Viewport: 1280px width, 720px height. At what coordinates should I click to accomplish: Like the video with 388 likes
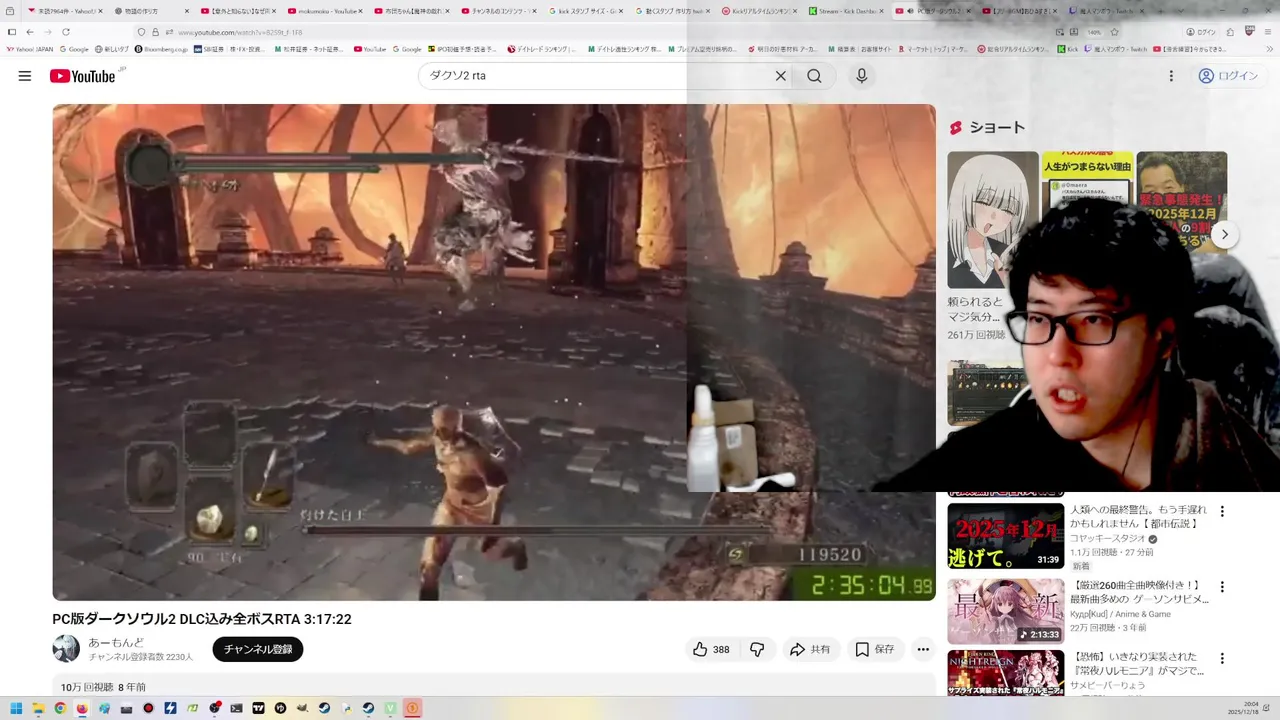pyautogui.click(x=711, y=650)
